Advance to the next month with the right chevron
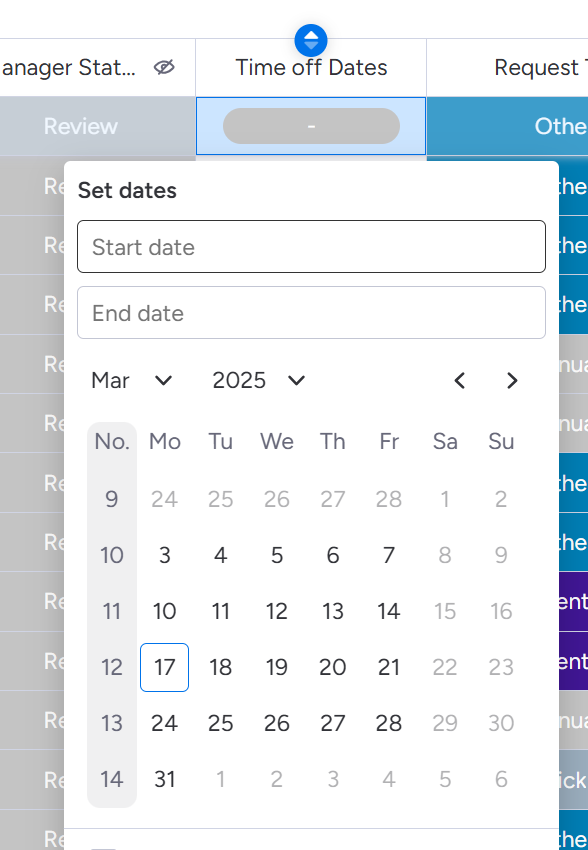 tap(512, 381)
